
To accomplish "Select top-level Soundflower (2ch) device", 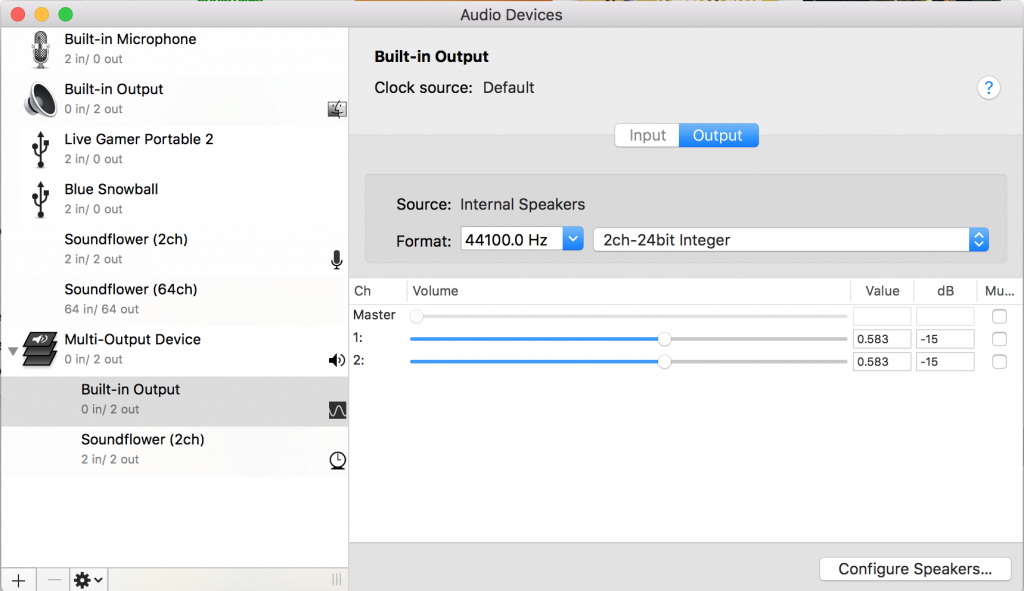I will click(174, 249).
